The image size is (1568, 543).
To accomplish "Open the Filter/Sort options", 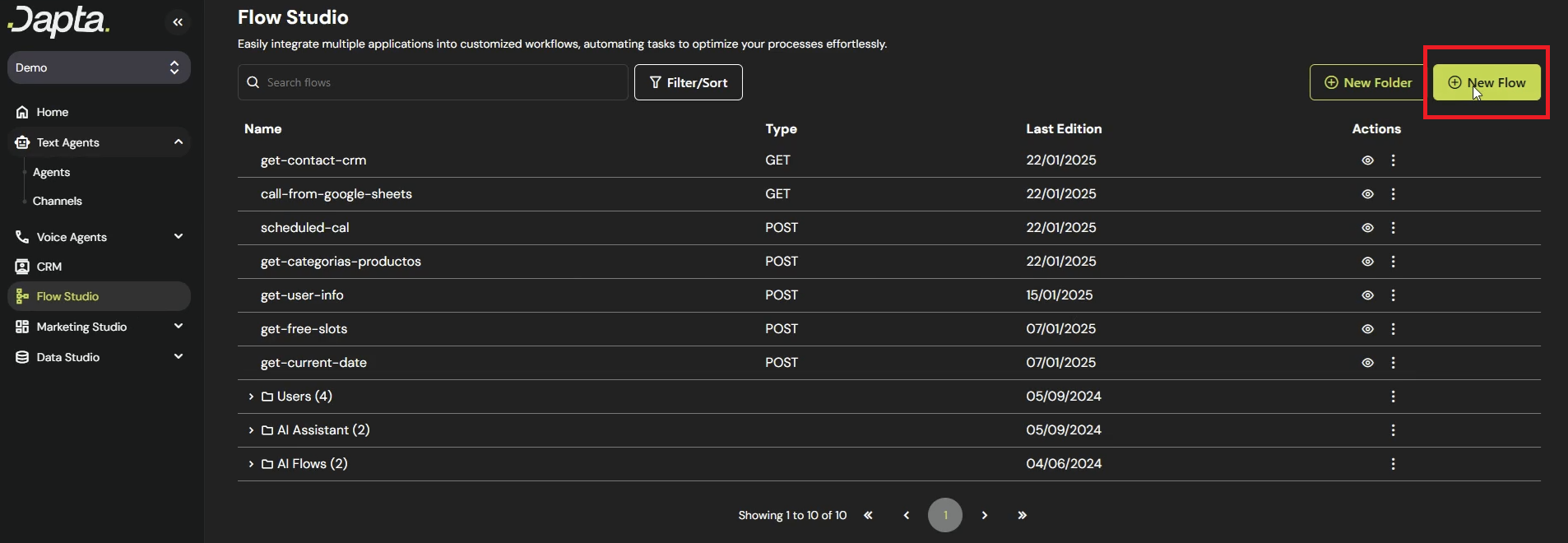I will pyautogui.click(x=688, y=82).
